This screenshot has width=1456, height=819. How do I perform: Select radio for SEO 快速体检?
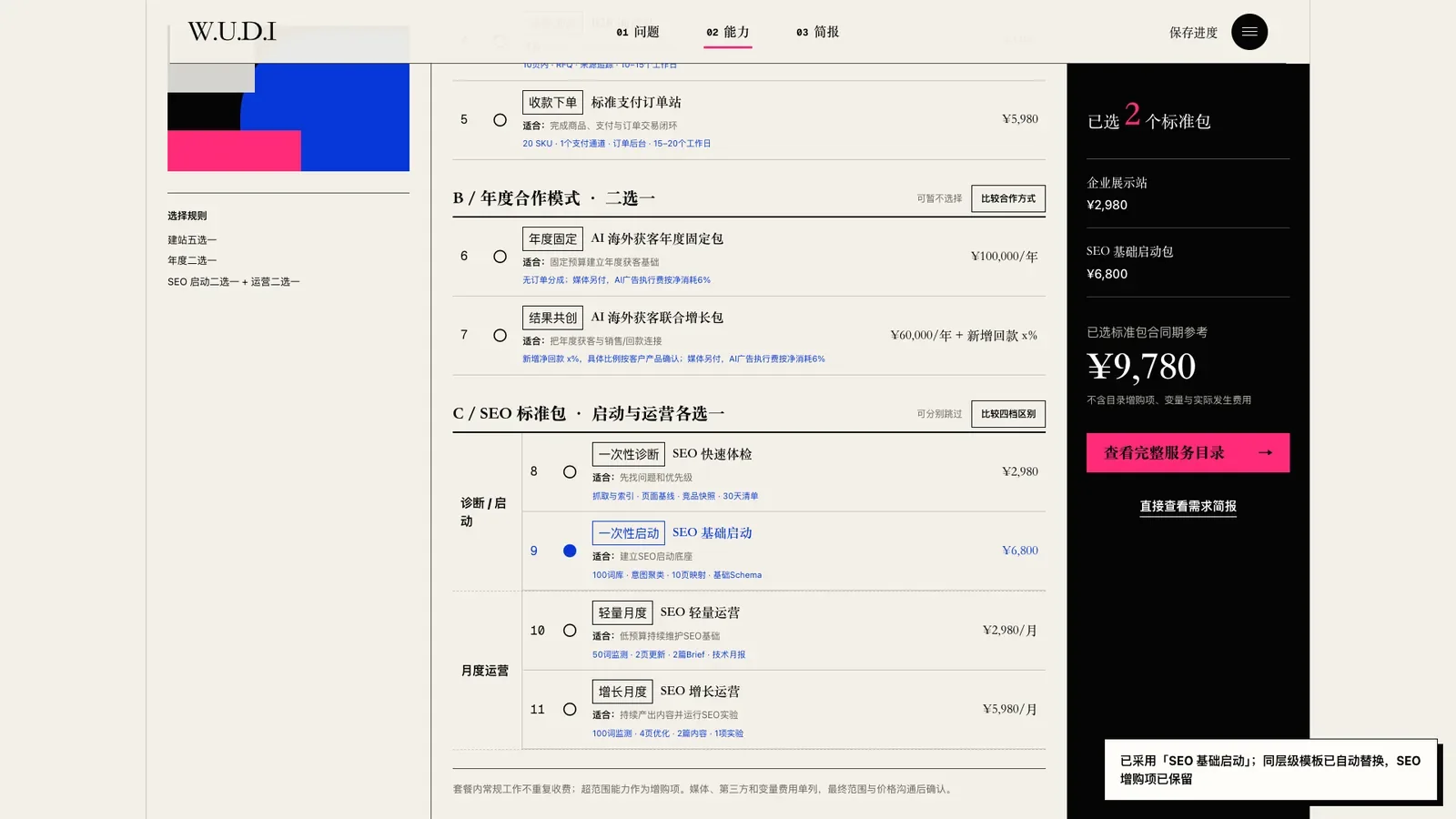click(x=570, y=472)
